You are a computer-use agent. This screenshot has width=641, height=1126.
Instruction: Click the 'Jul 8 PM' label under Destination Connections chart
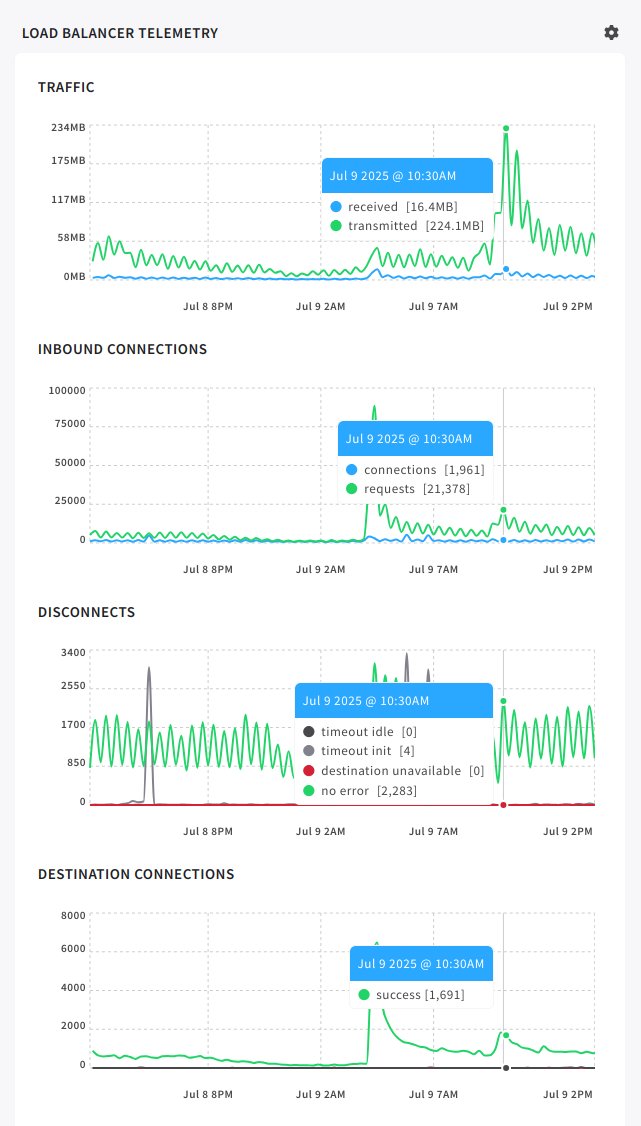click(208, 1095)
